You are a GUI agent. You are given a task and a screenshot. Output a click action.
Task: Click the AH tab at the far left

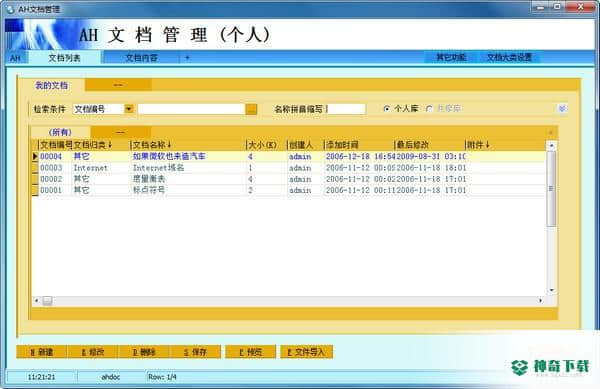pyautogui.click(x=15, y=58)
